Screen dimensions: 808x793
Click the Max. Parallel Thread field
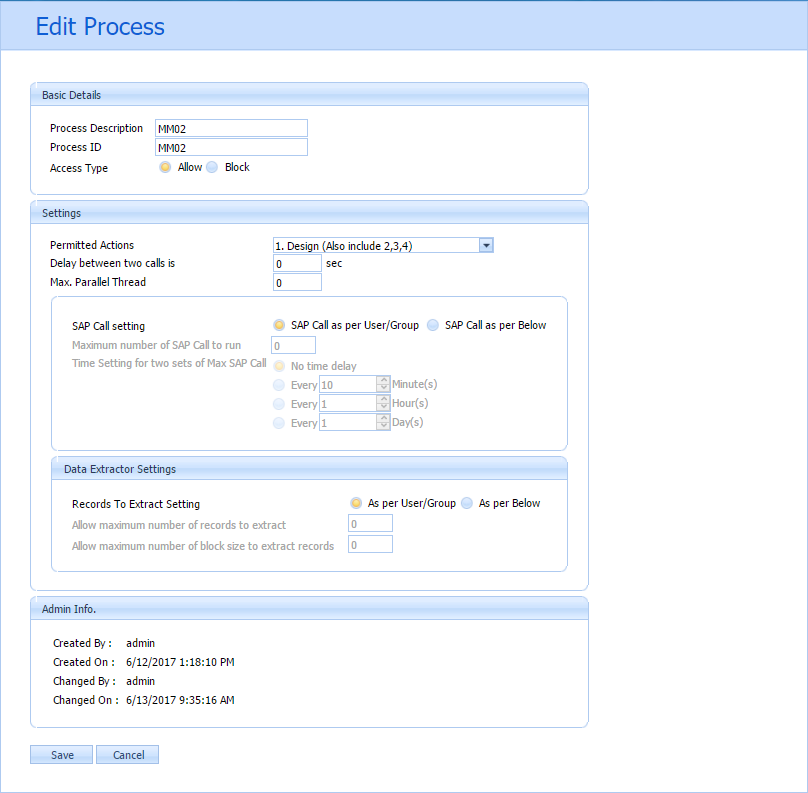pos(297,282)
